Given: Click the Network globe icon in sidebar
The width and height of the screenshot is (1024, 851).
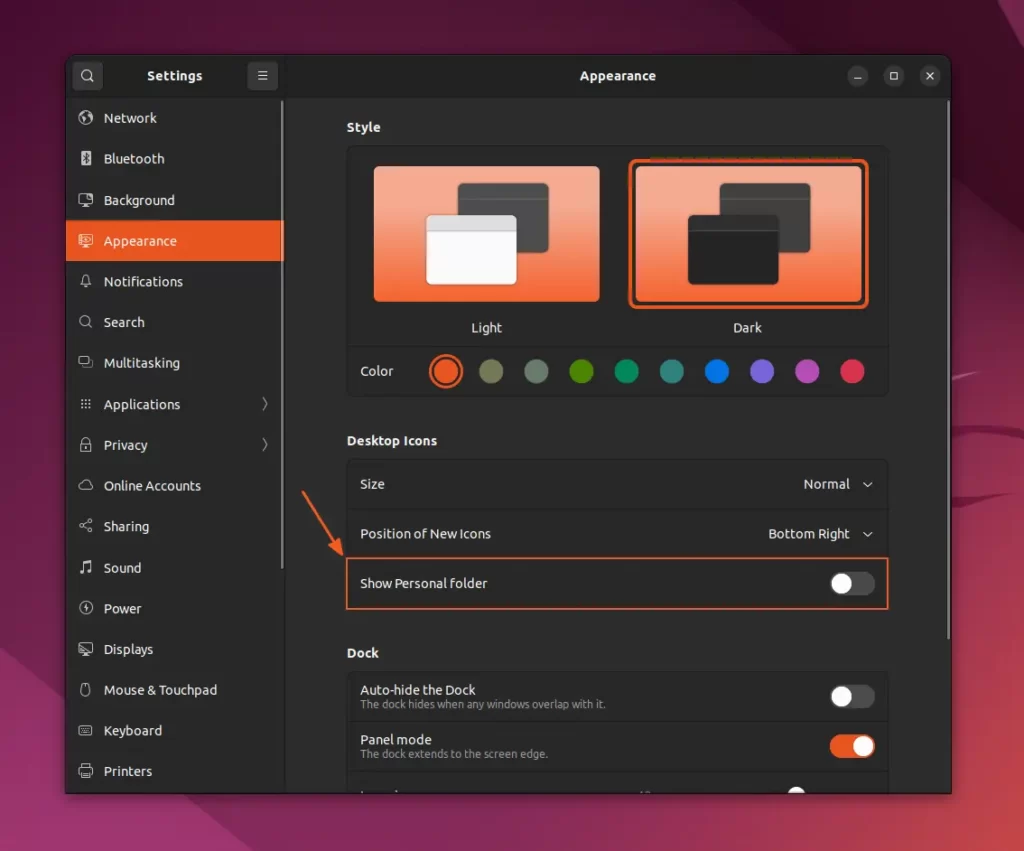Looking at the screenshot, I should (x=86, y=118).
